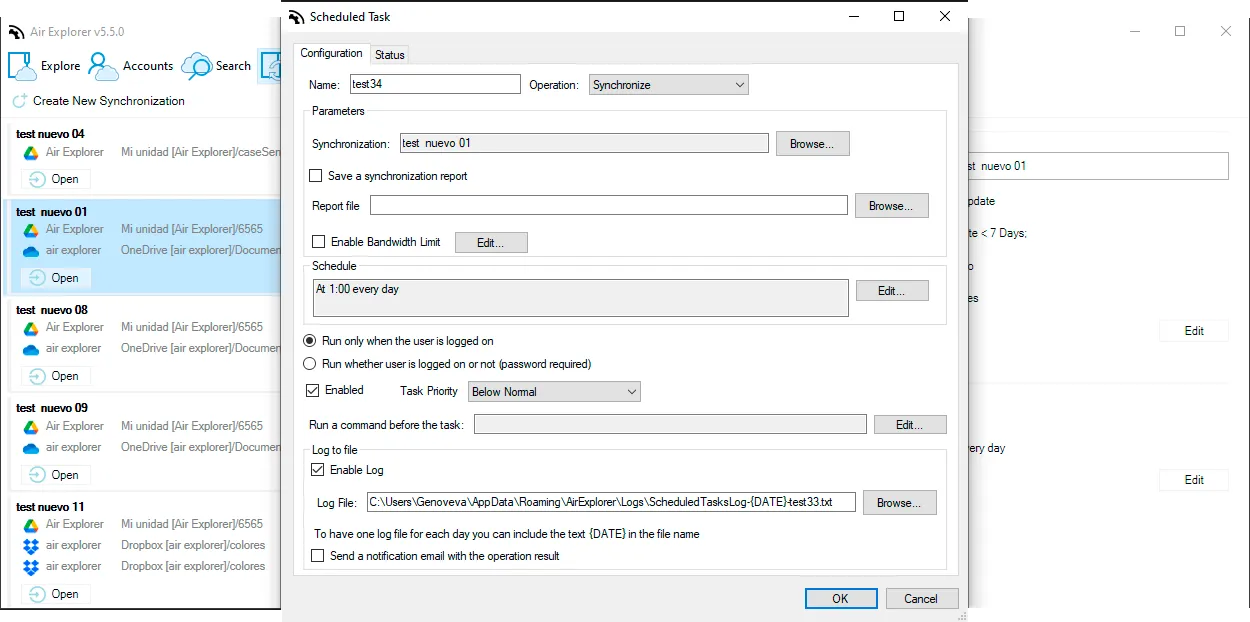Click the Schedule box At 1:00 every day
Screen dimensions: 1250x622
[x=581, y=298]
